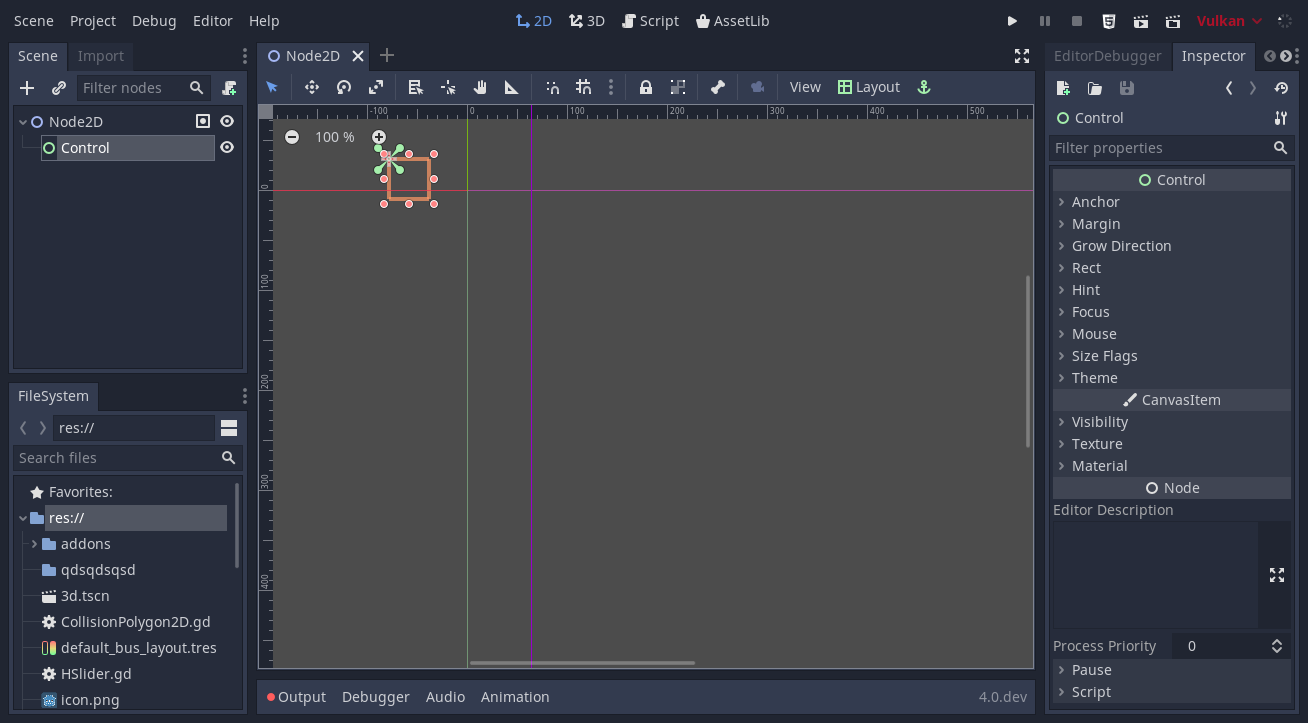Open the Debug menu
Image resolution: width=1308 pixels, height=723 pixels.
[153, 20]
